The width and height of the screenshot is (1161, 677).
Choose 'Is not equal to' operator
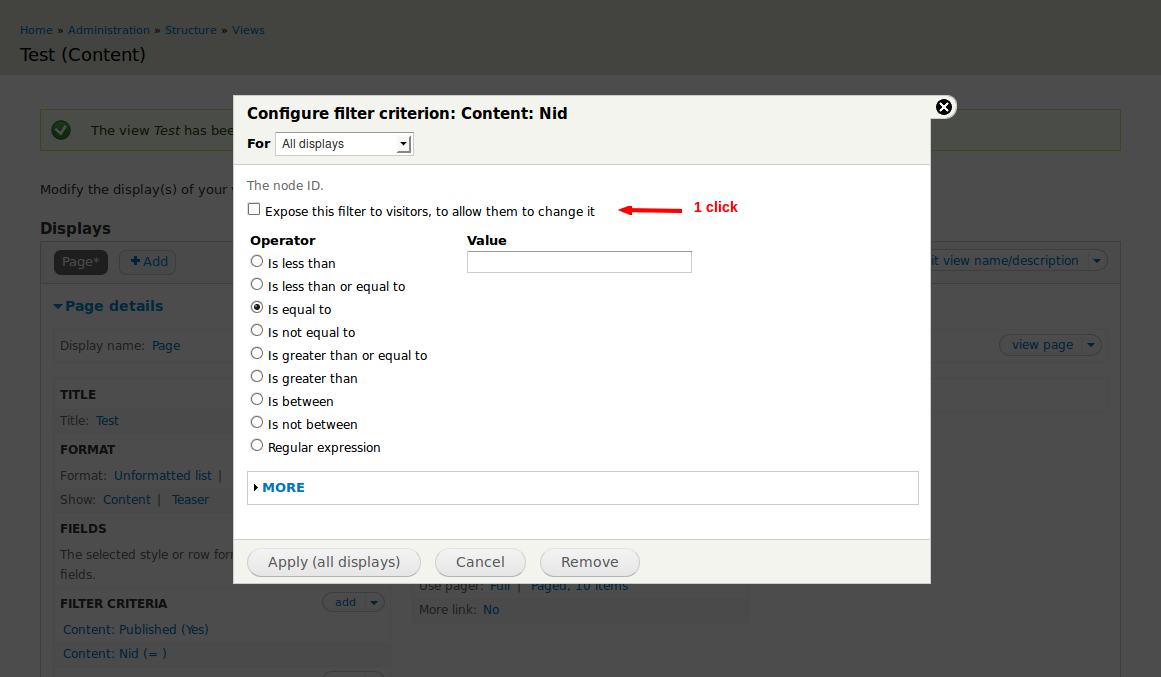257,331
